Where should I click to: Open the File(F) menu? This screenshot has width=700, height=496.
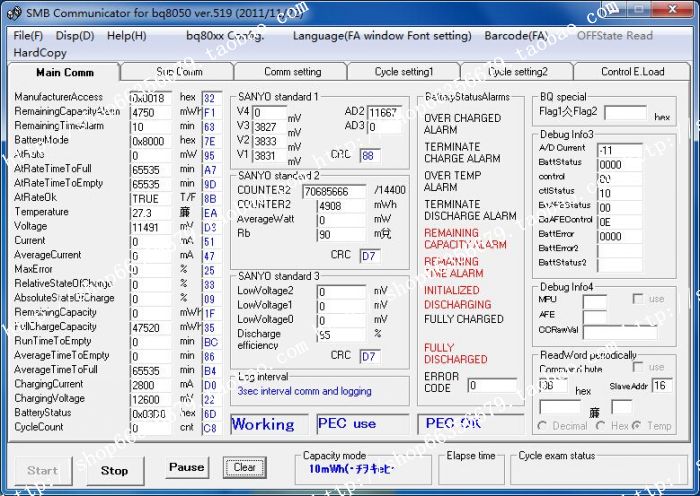28,36
